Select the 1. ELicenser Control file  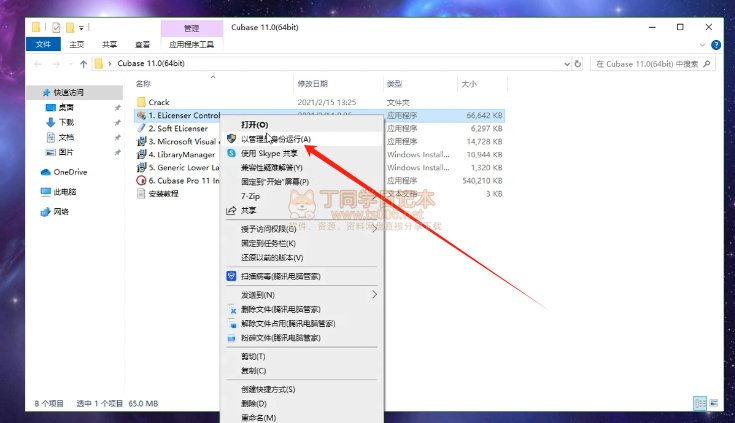pyautogui.click(x=184, y=115)
